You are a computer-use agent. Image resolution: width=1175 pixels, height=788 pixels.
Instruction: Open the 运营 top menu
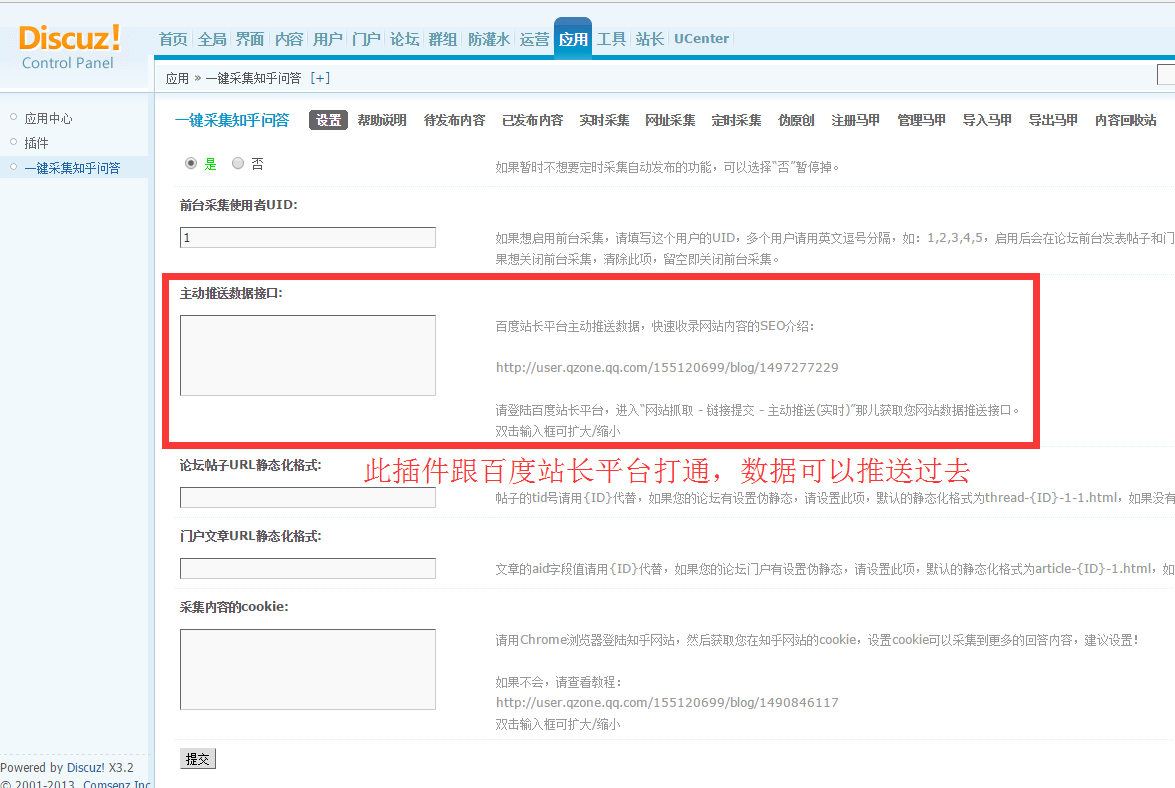[534, 39]
